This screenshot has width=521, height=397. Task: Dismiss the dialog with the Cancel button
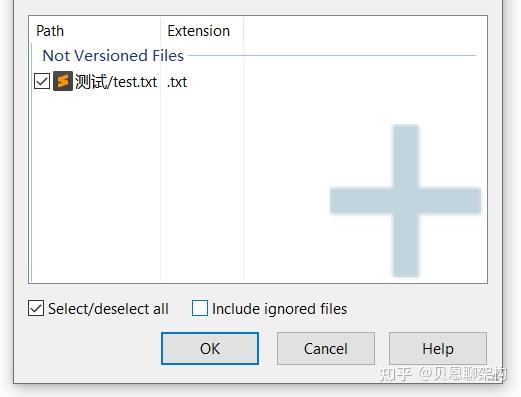pyautogui.click(x=326, y=349)
